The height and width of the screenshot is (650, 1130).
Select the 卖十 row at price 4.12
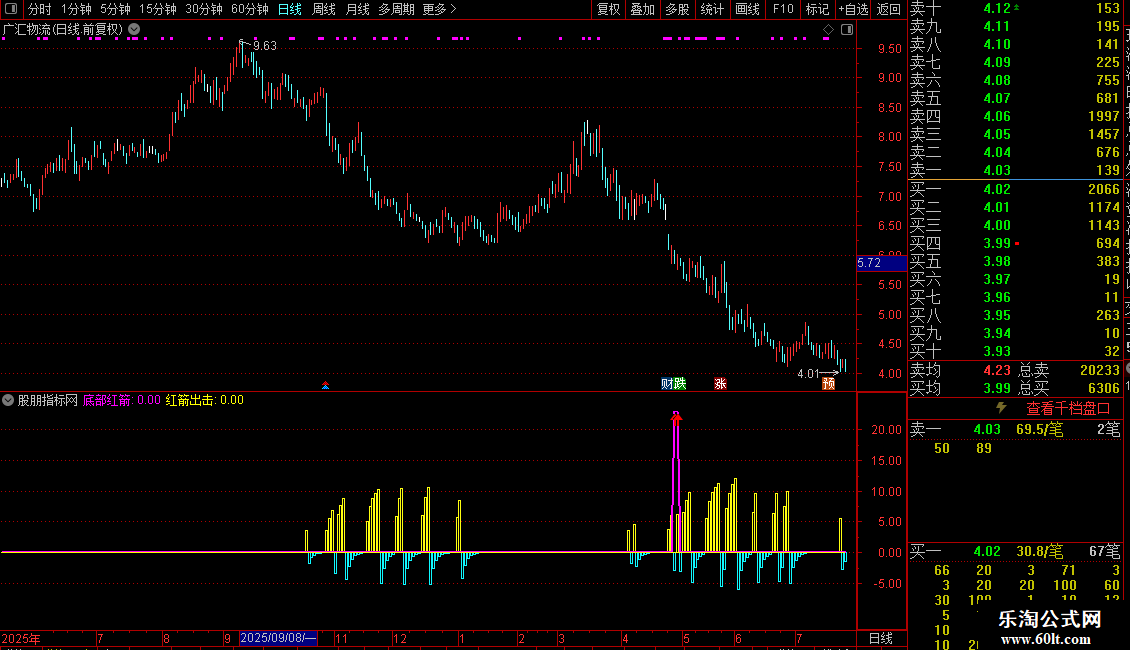pyautogui.click(x=1015, y=8)
